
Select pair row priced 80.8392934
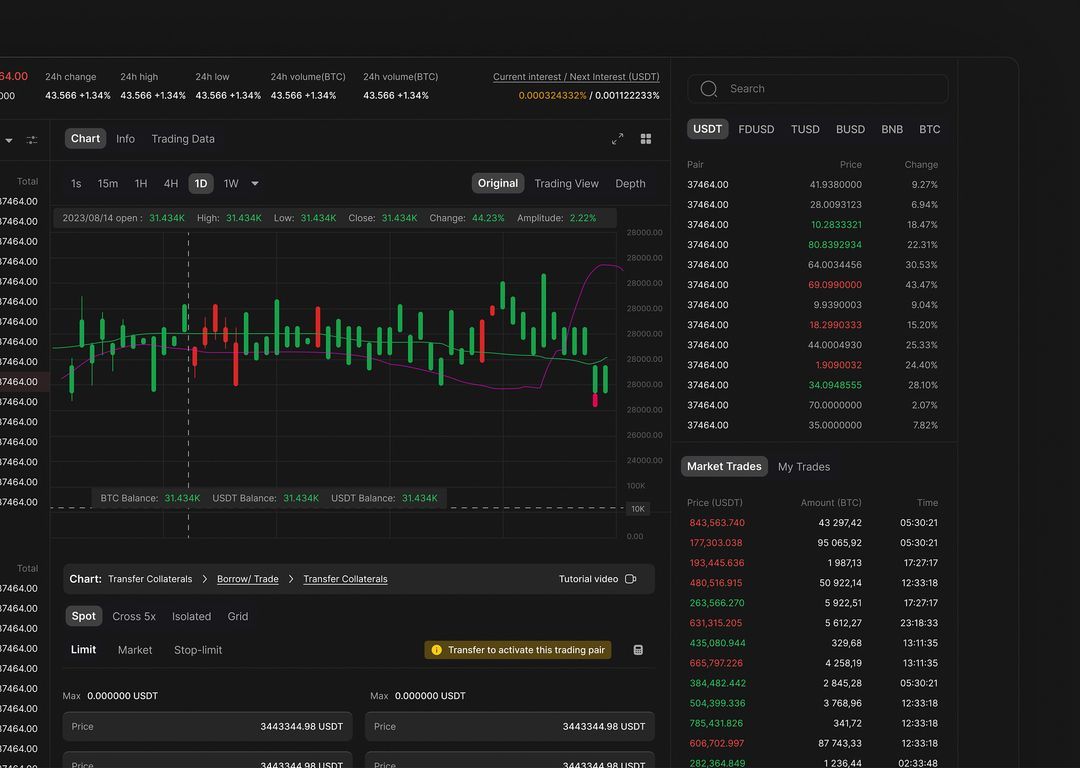(x=813, y=245)
